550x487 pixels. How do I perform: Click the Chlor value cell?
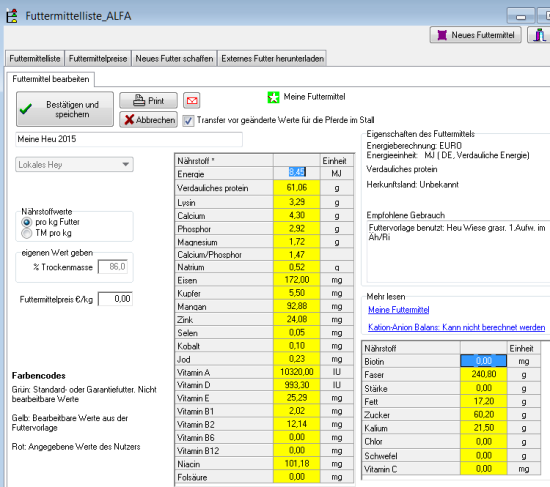(484, 442)
